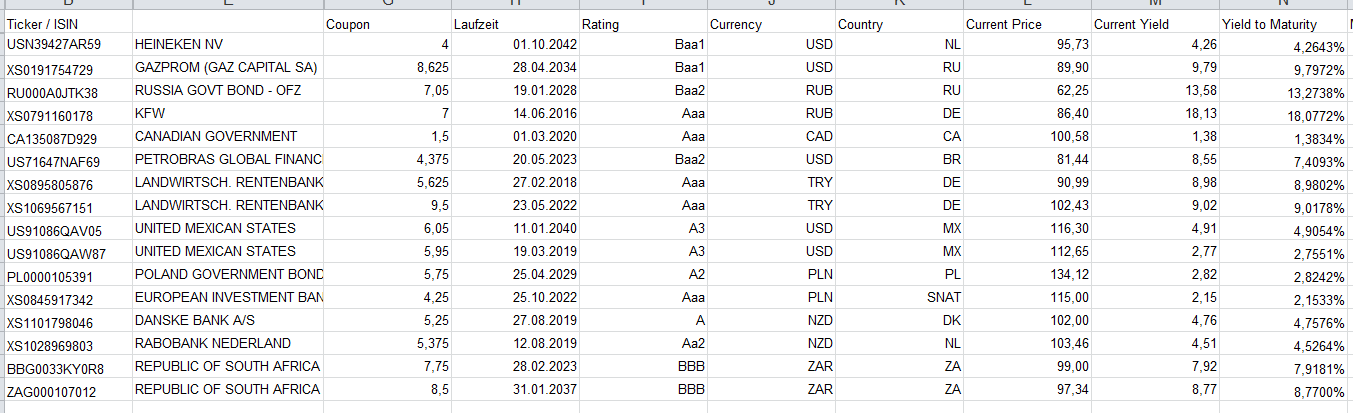Click the Coupon column header cell
Viewport: 1353px width, 413px height.
pyautogui.click(x=386, y=23)
